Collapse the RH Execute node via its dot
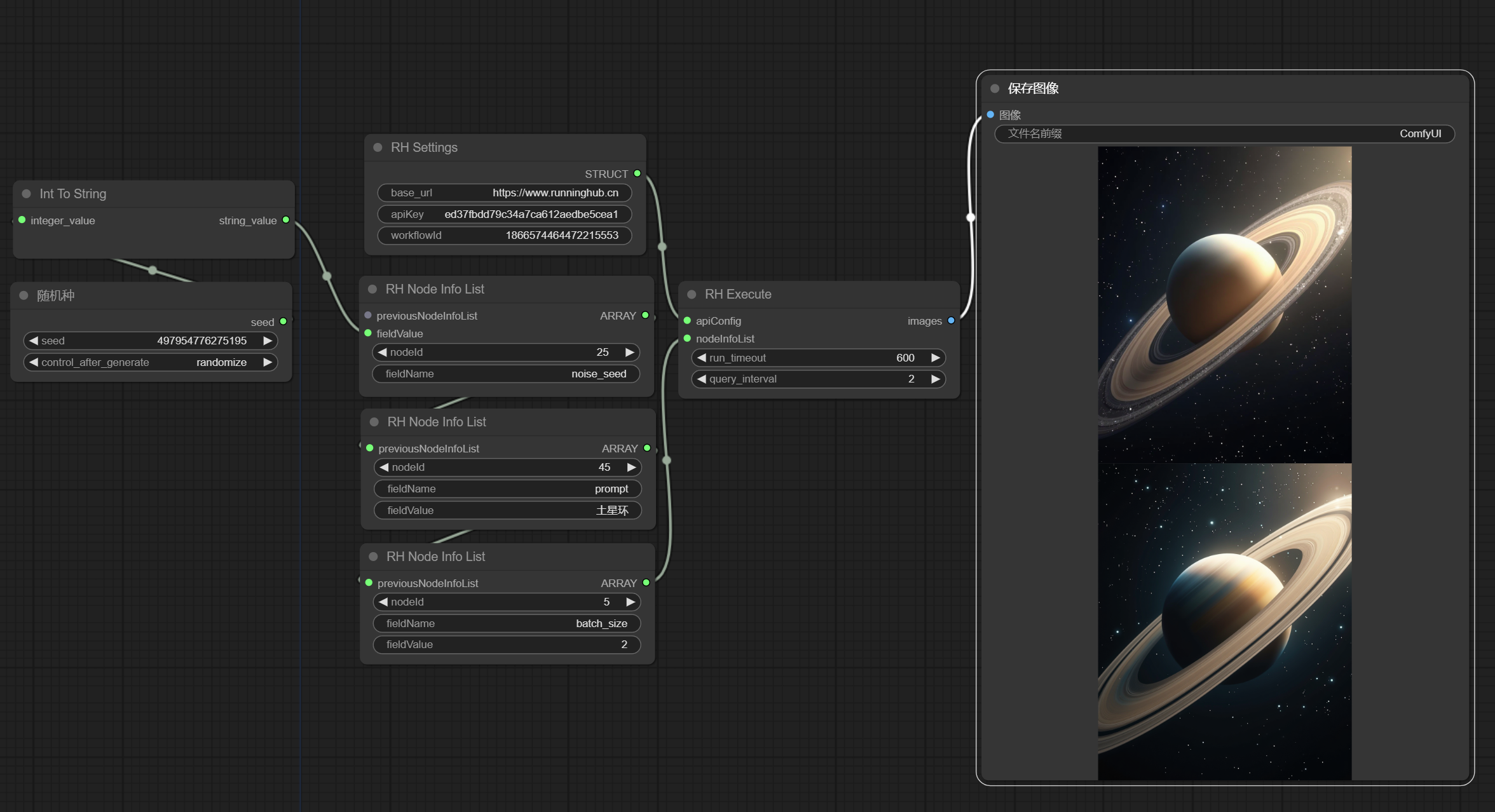1495x812 pixels. tap(692, 294)
